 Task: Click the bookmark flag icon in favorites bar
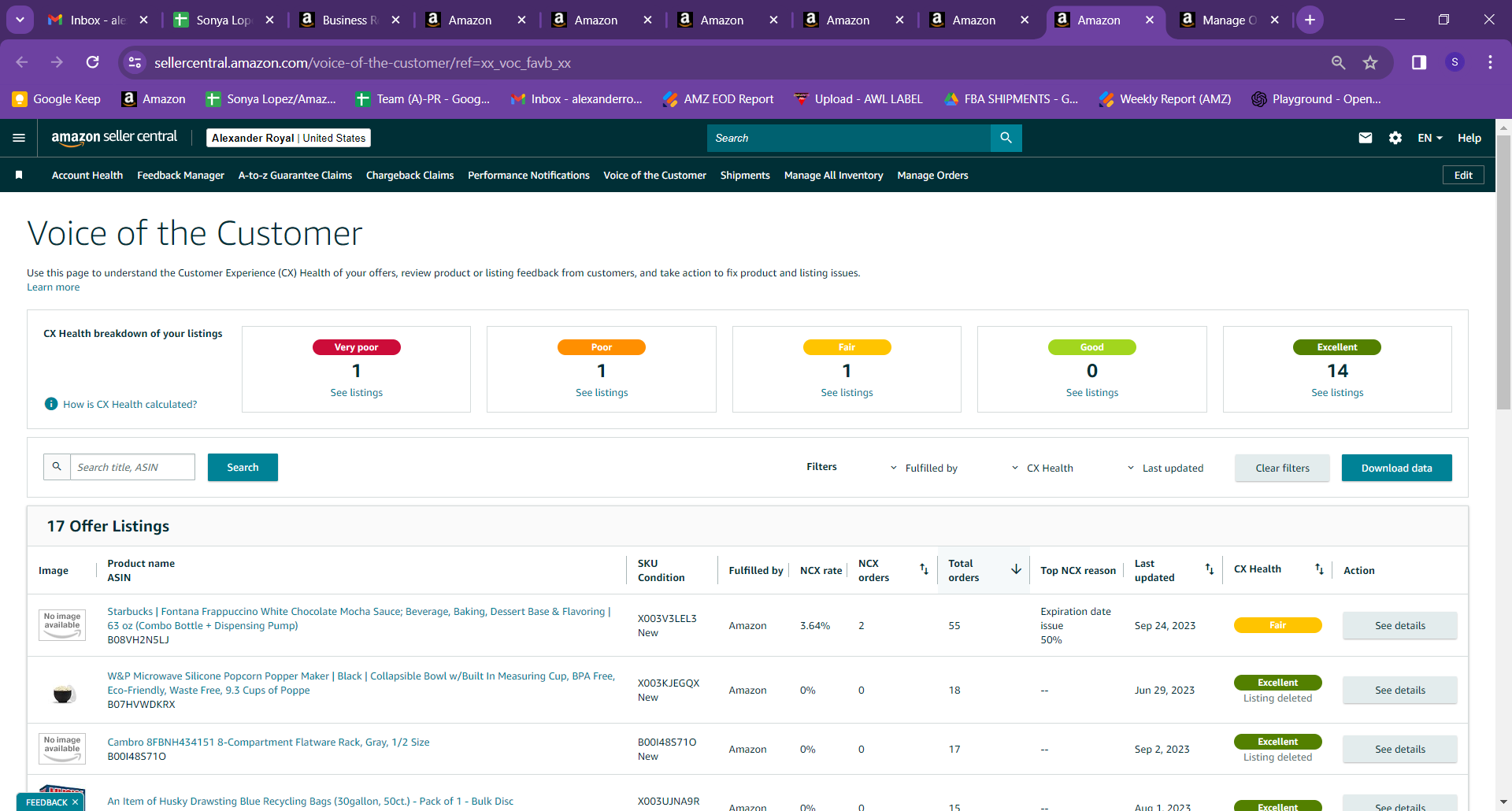19,175
